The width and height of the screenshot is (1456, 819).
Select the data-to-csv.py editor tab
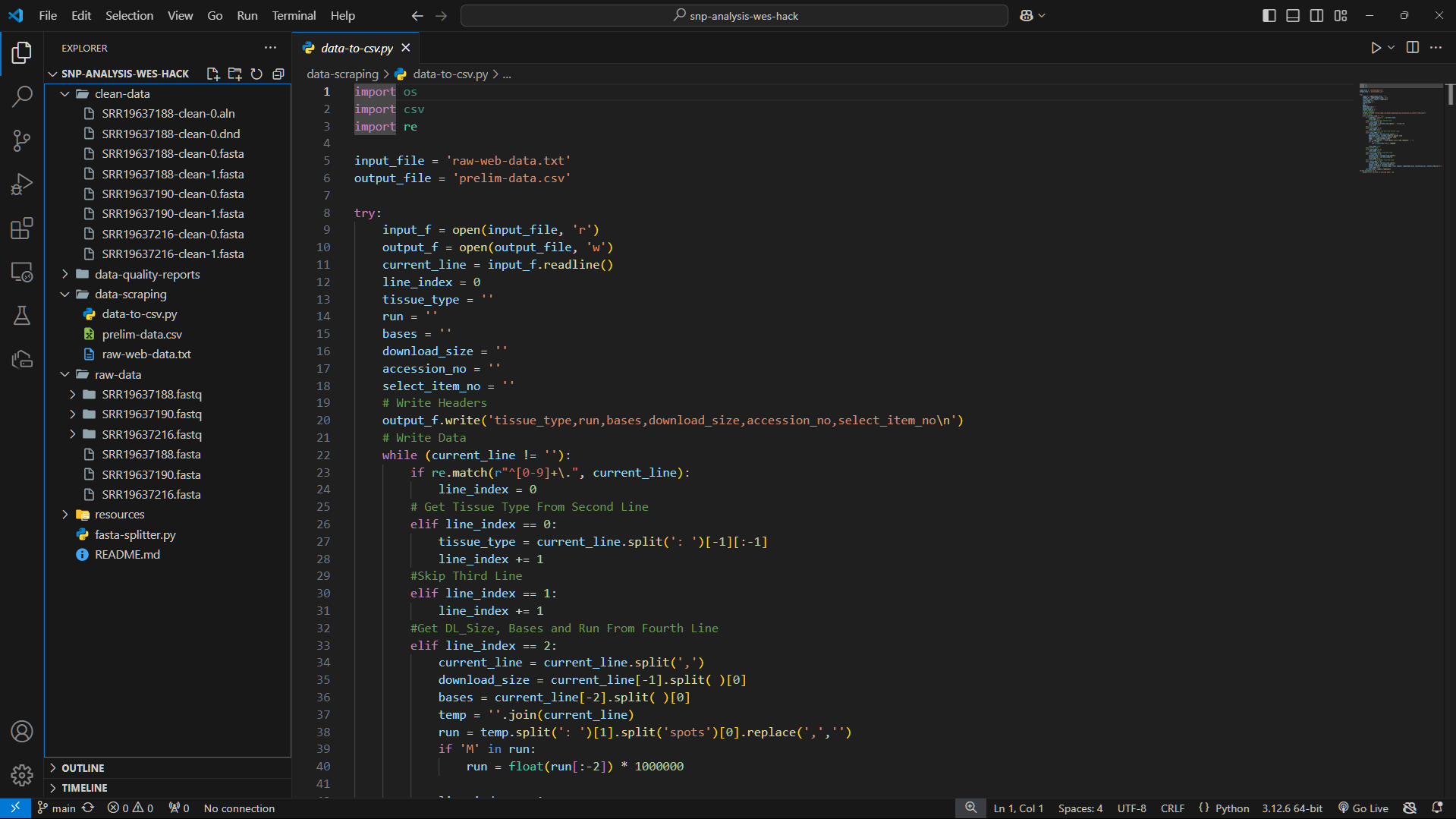pyautogui.click(x=357, y=48)
